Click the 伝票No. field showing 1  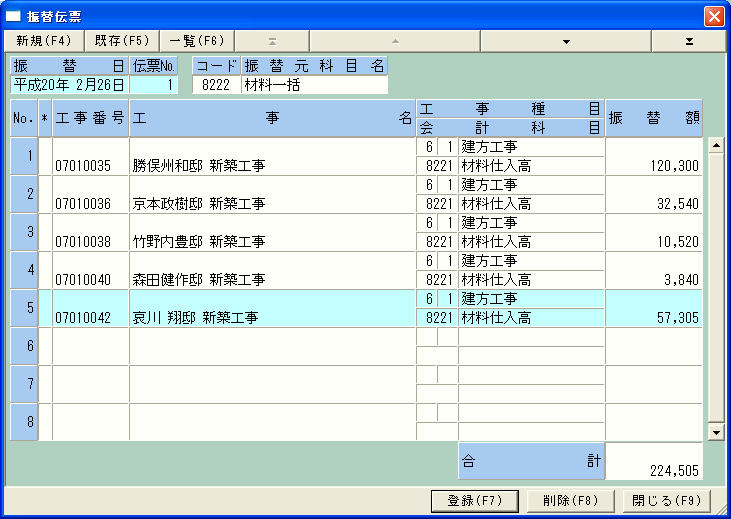tap(154, 85)
